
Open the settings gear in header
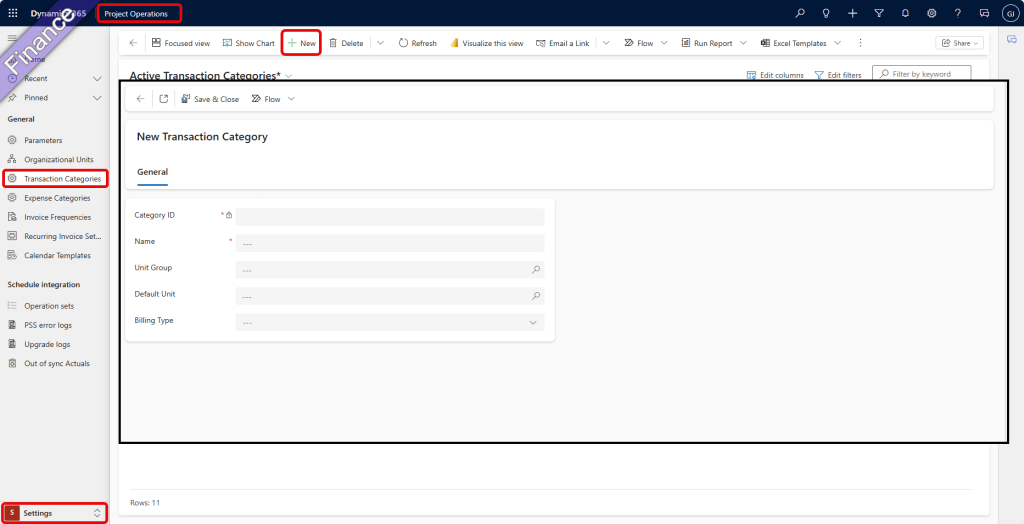[931, 13]
